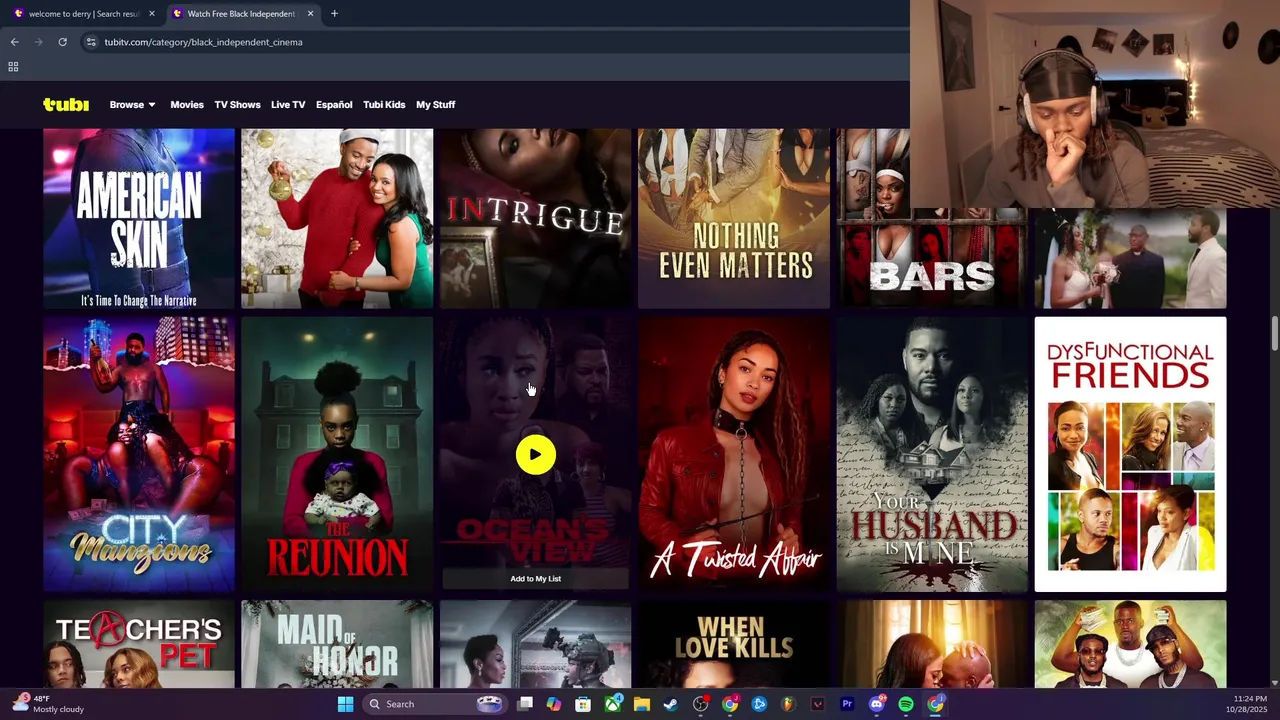This screenshot has height=720, width=1280.
Task: Open the Dysfunctional Friends poster
Action: pos(1130,454)
